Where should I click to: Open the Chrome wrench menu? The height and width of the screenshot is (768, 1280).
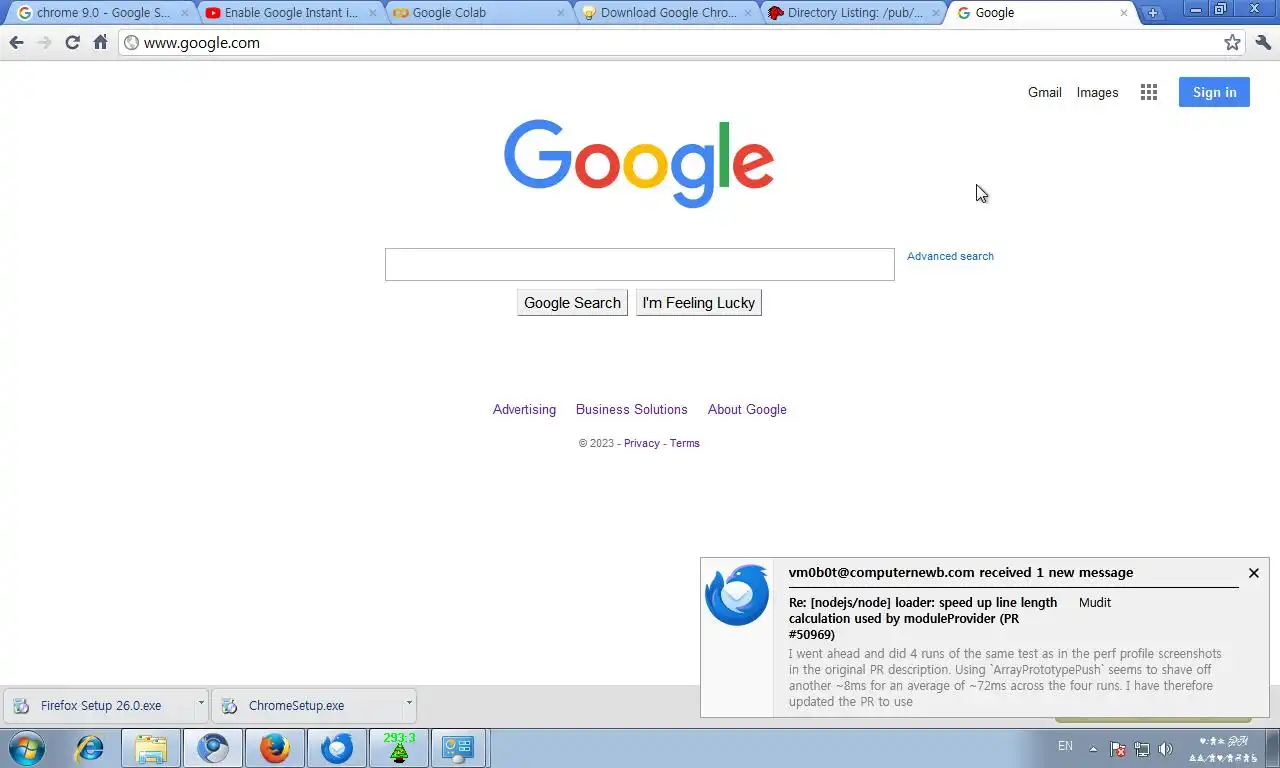tap(1263, 42)
